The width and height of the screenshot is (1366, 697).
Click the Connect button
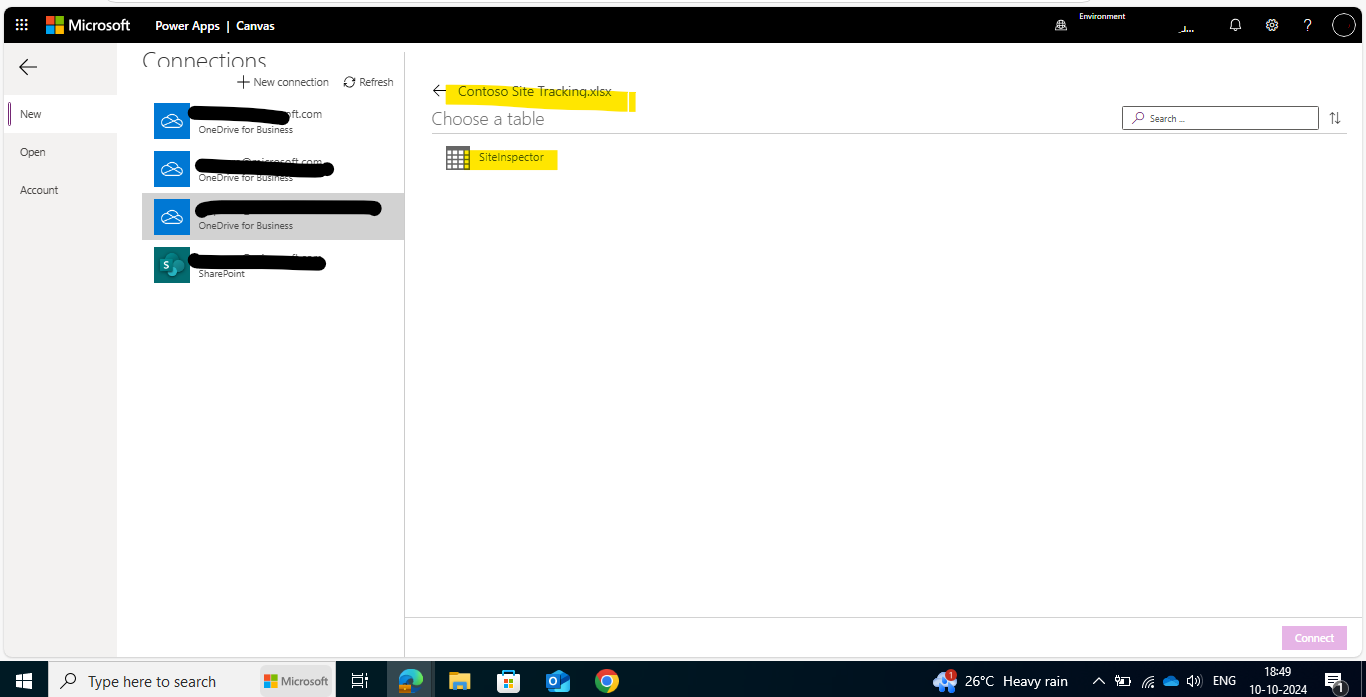click(x=1314, y=638)
